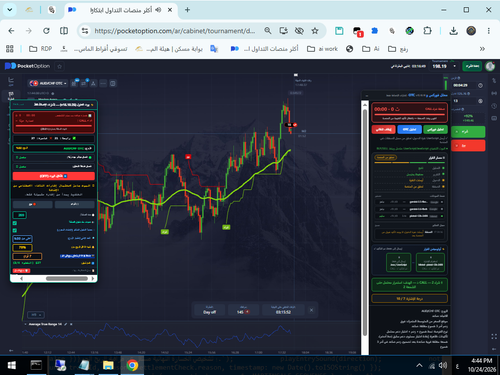
Task: Click the PocketOption logo
Action: tap(27, 66)
